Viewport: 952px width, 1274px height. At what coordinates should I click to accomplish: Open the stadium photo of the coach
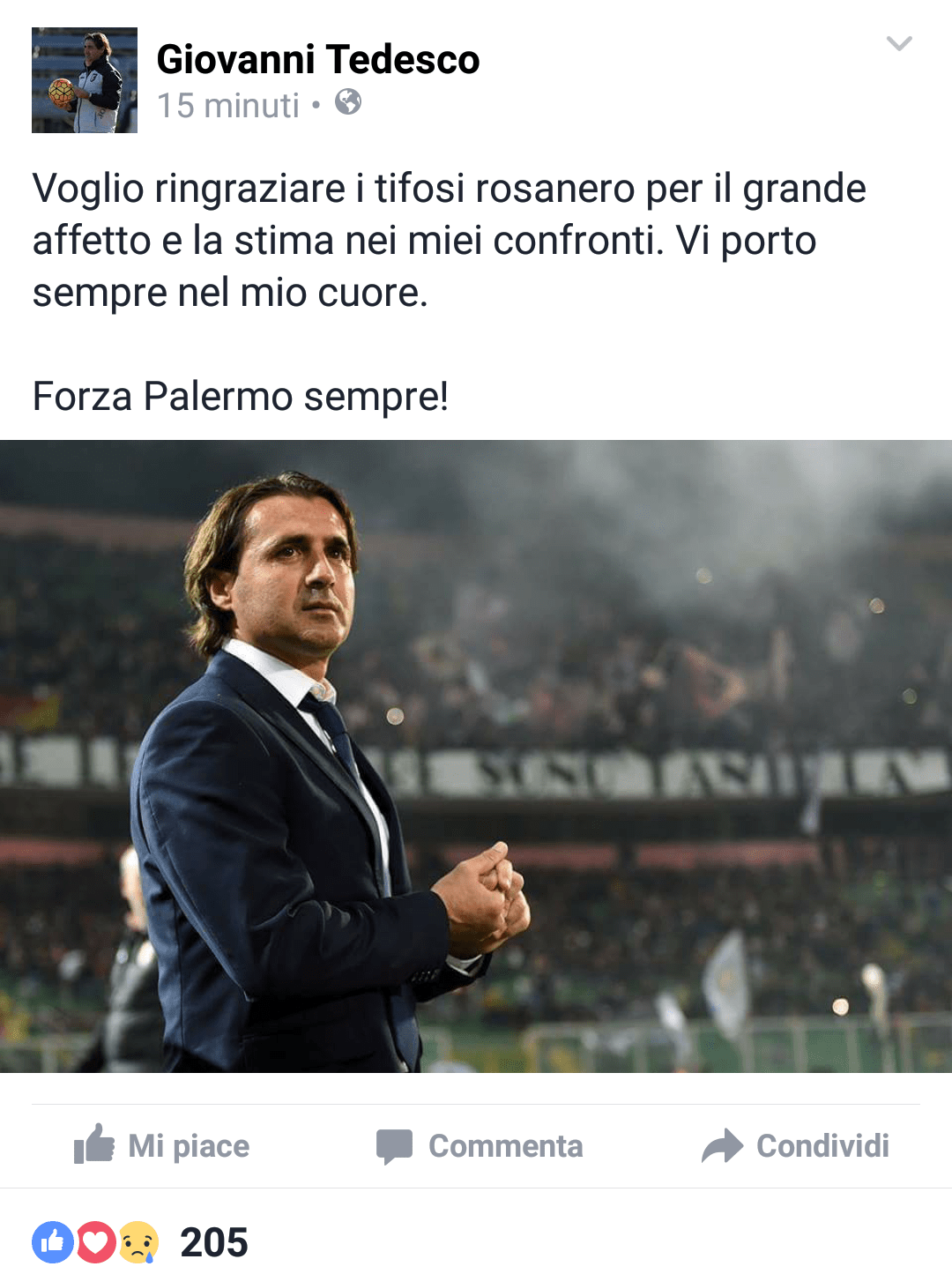[476, 756]
